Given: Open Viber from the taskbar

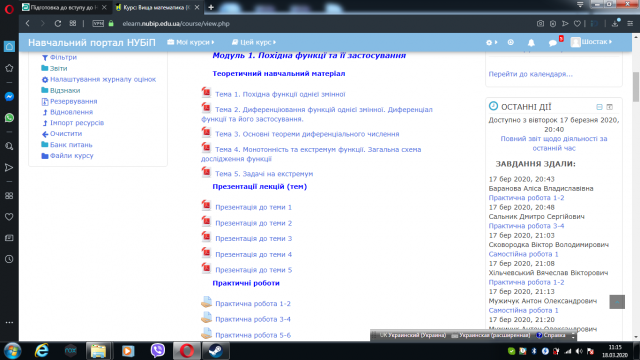Looking at the screenshot, I should (158, 351).
